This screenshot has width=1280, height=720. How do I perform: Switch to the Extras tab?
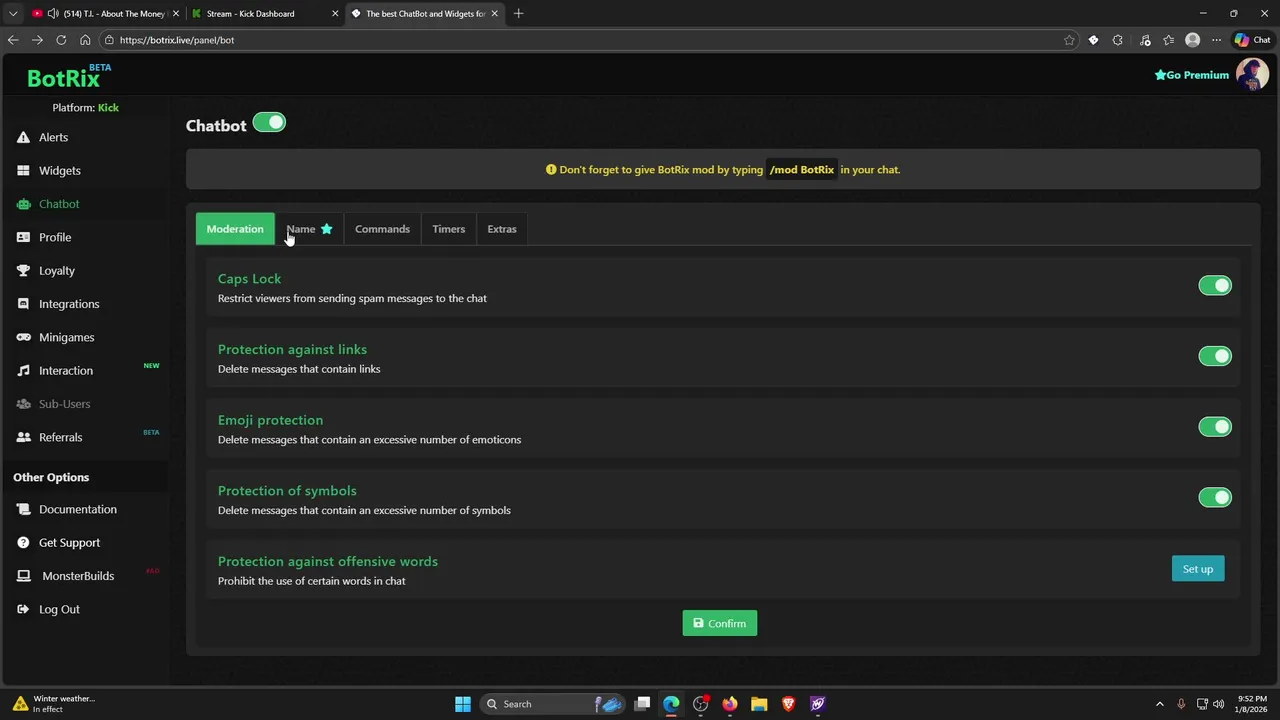[x=502, y=229]
